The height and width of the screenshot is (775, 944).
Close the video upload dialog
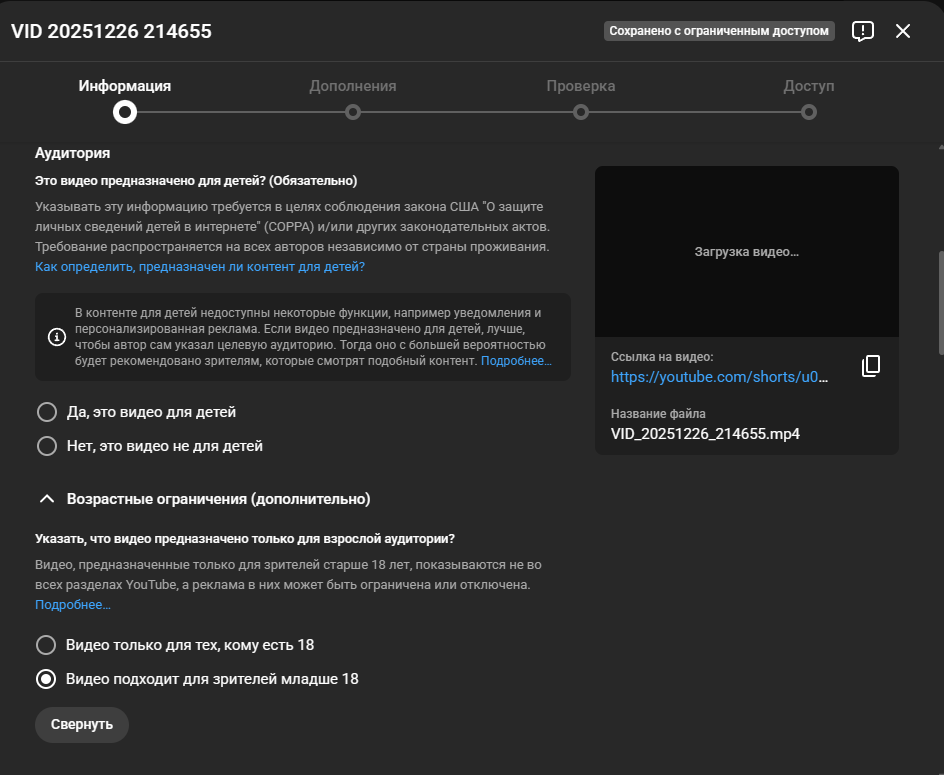(903, 31)
